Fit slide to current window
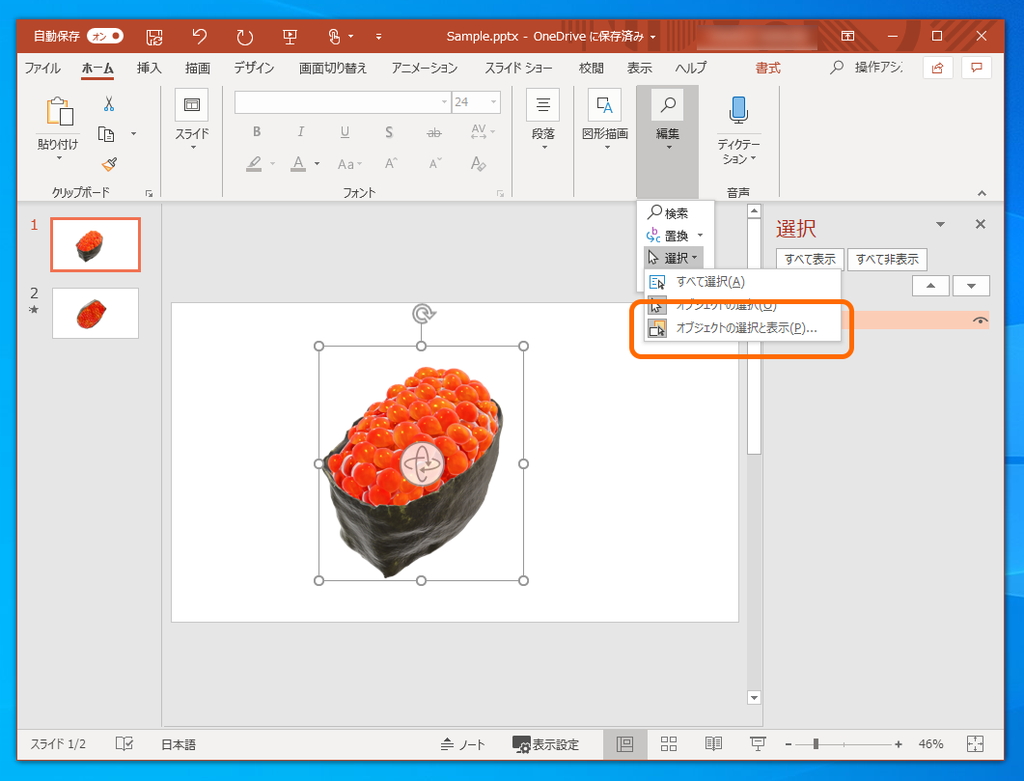 [974, 744]
